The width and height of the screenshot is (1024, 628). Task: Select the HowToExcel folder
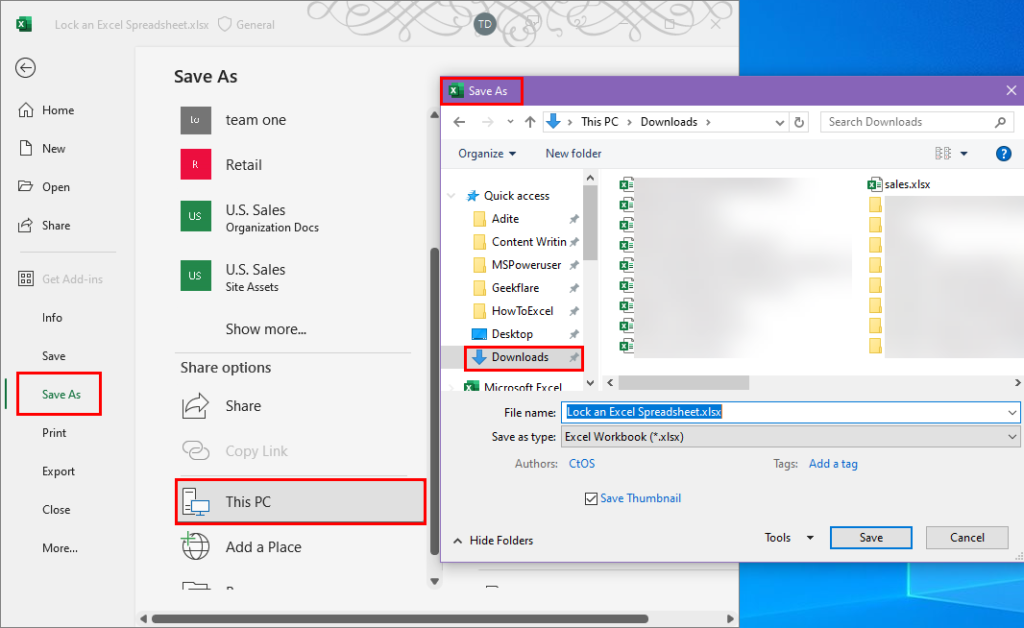point(522,311)
